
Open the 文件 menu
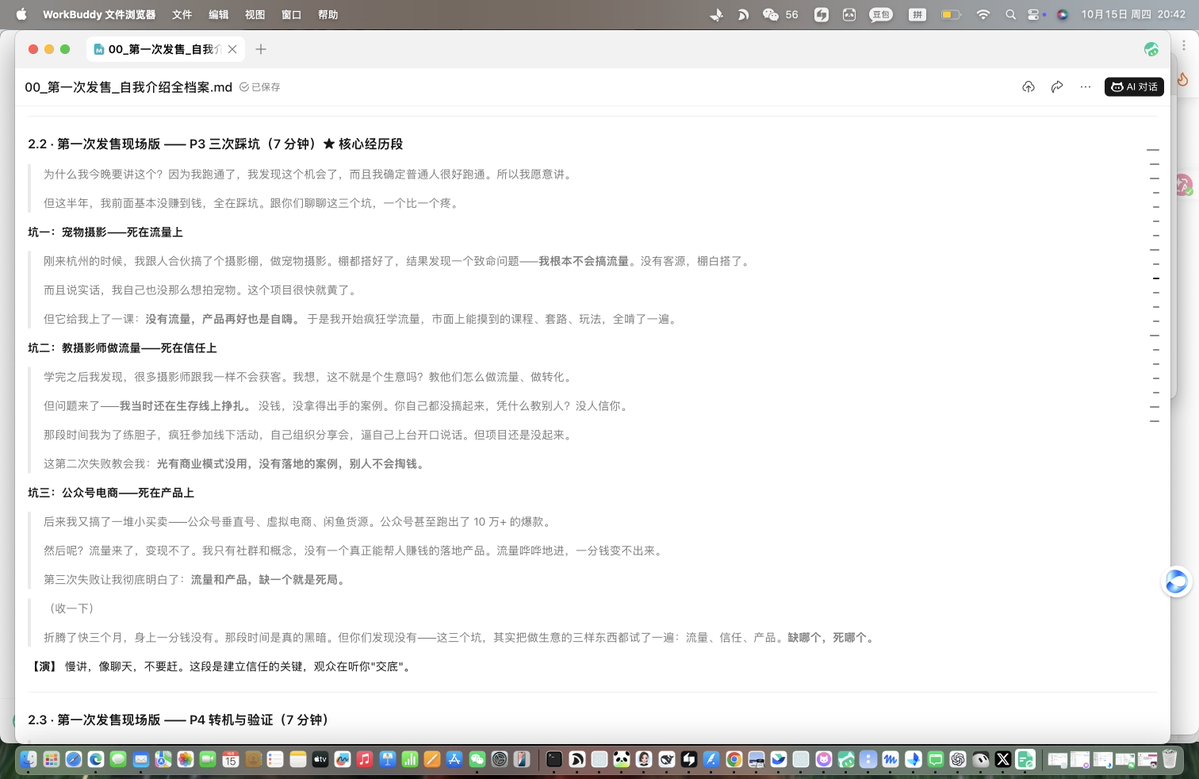(182, 15)
